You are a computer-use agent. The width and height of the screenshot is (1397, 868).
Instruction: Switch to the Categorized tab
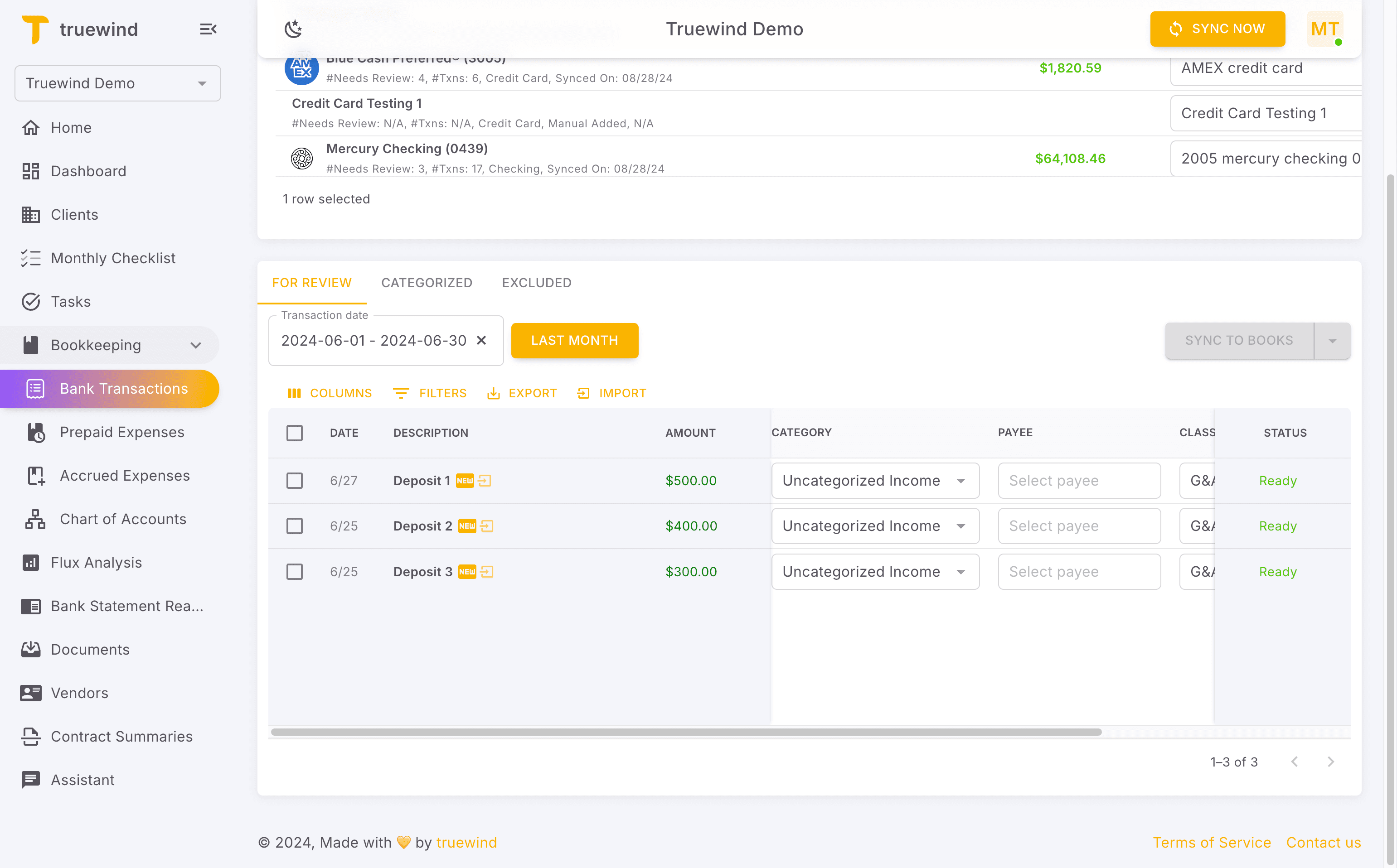point(427,282)
